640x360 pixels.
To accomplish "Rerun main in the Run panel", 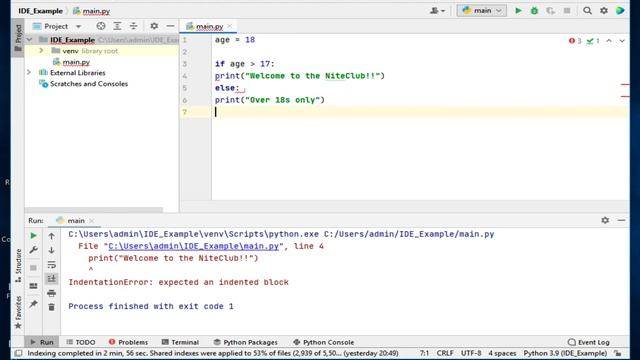I will coord(33,236).
